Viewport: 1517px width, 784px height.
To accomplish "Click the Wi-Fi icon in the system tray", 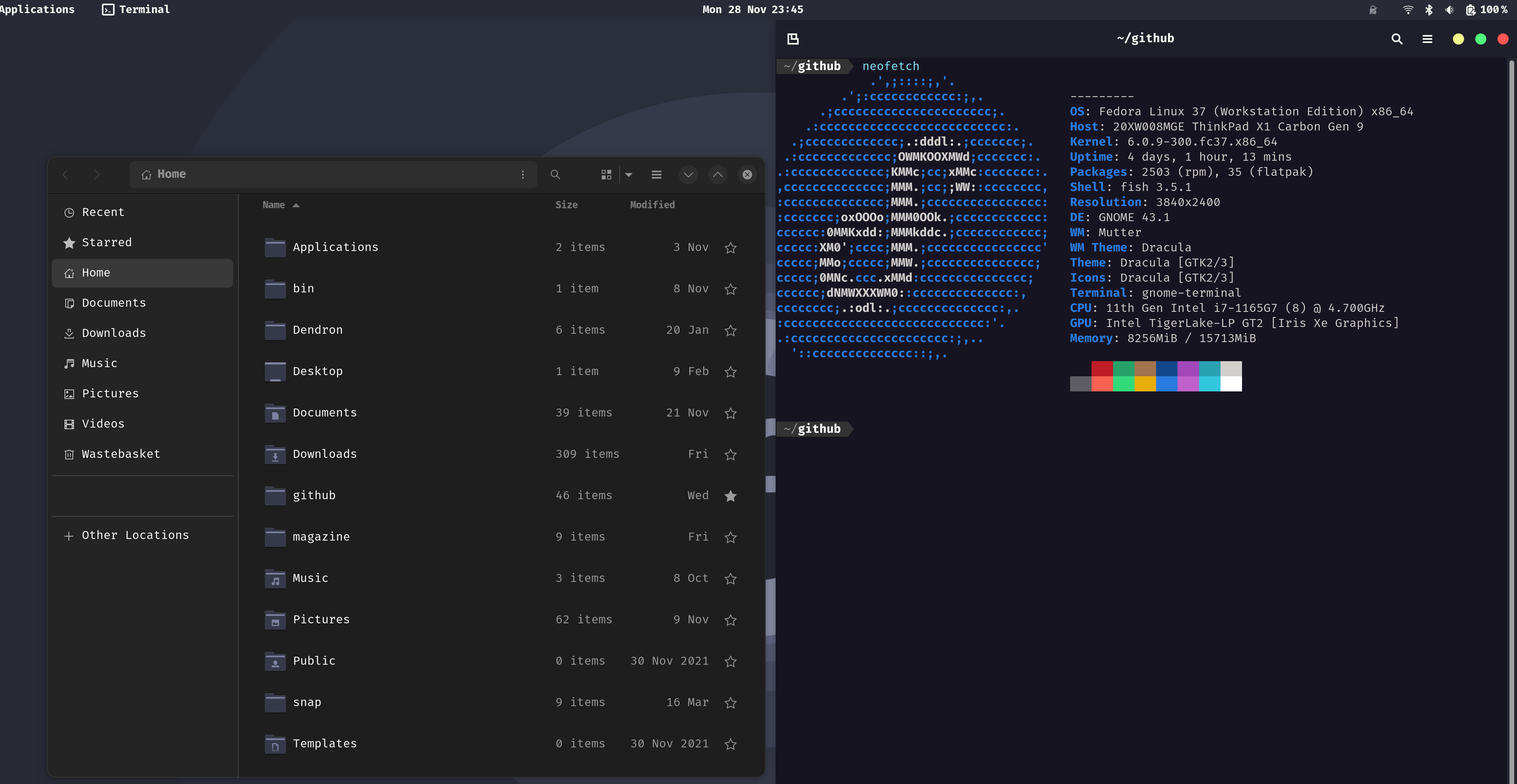I will click(1408, 10).
